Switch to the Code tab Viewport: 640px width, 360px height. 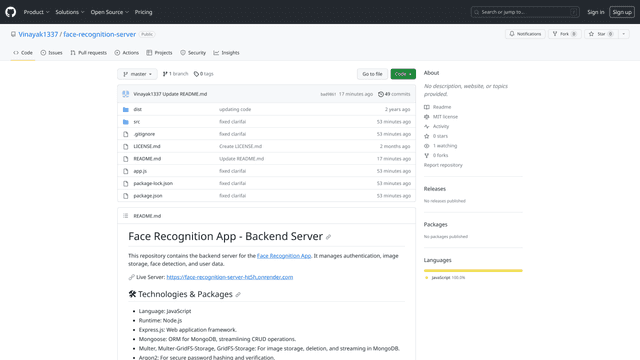click(x=23, y=53)
